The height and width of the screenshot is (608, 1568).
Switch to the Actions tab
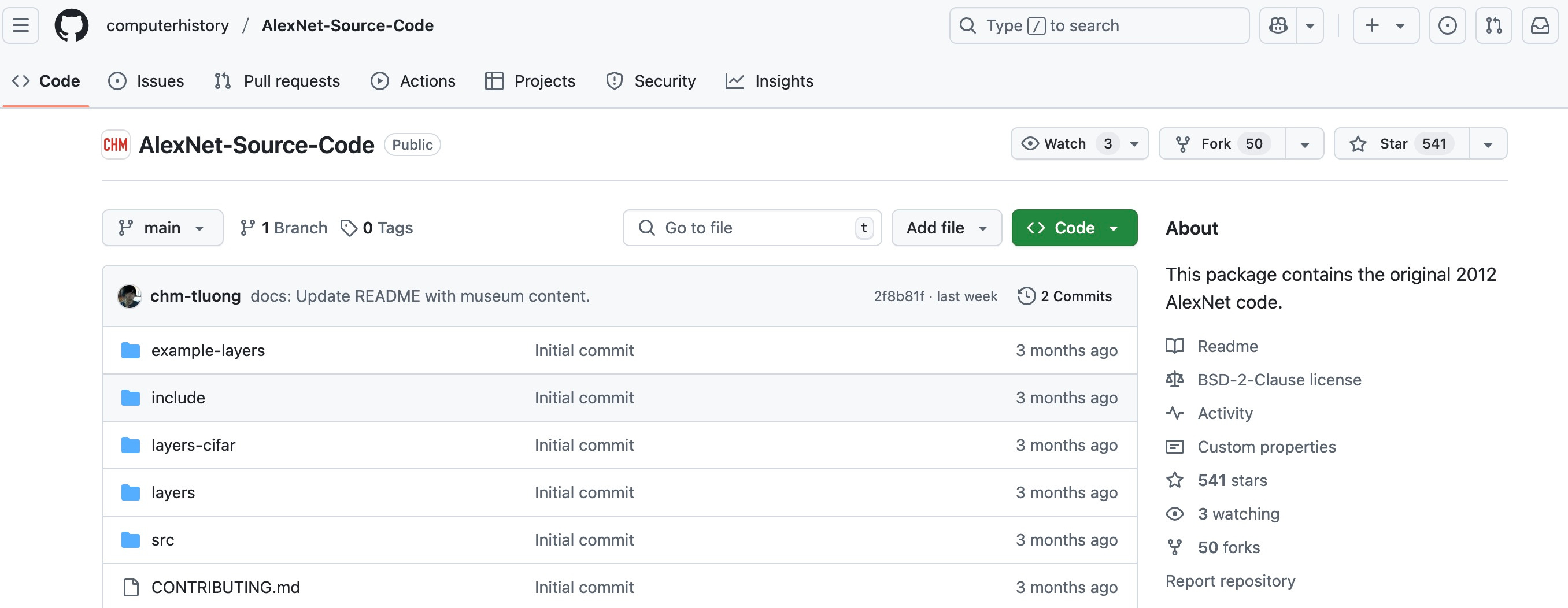pos(413,81)
